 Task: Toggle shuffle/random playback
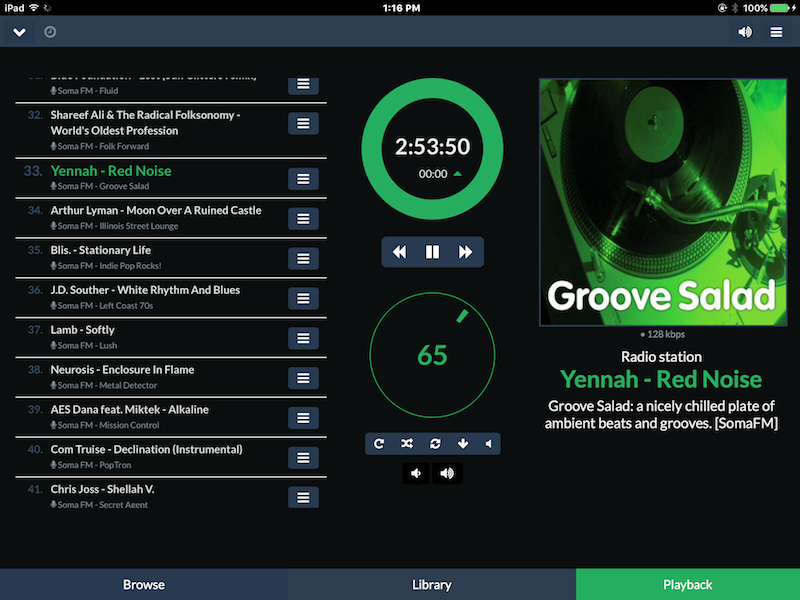(407, 443)
